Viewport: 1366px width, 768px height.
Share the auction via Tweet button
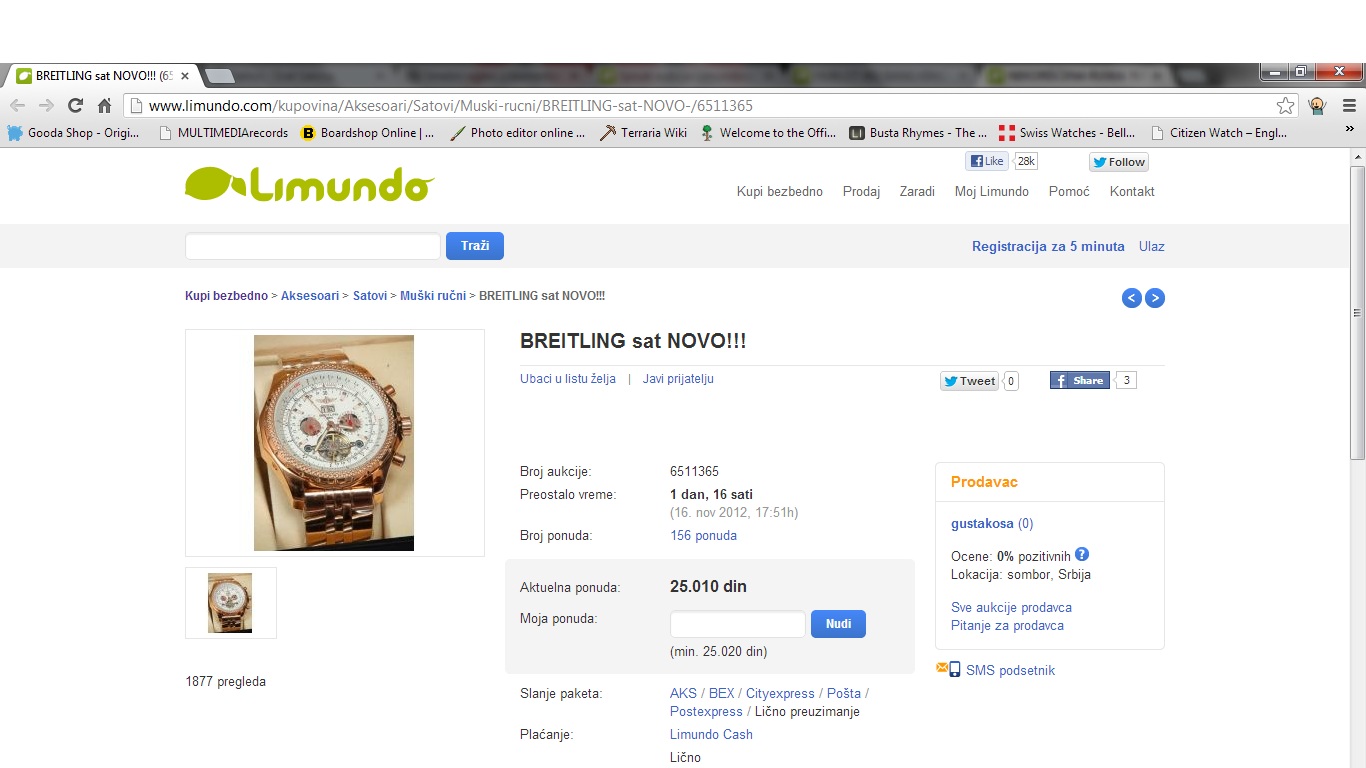[969, 381]
